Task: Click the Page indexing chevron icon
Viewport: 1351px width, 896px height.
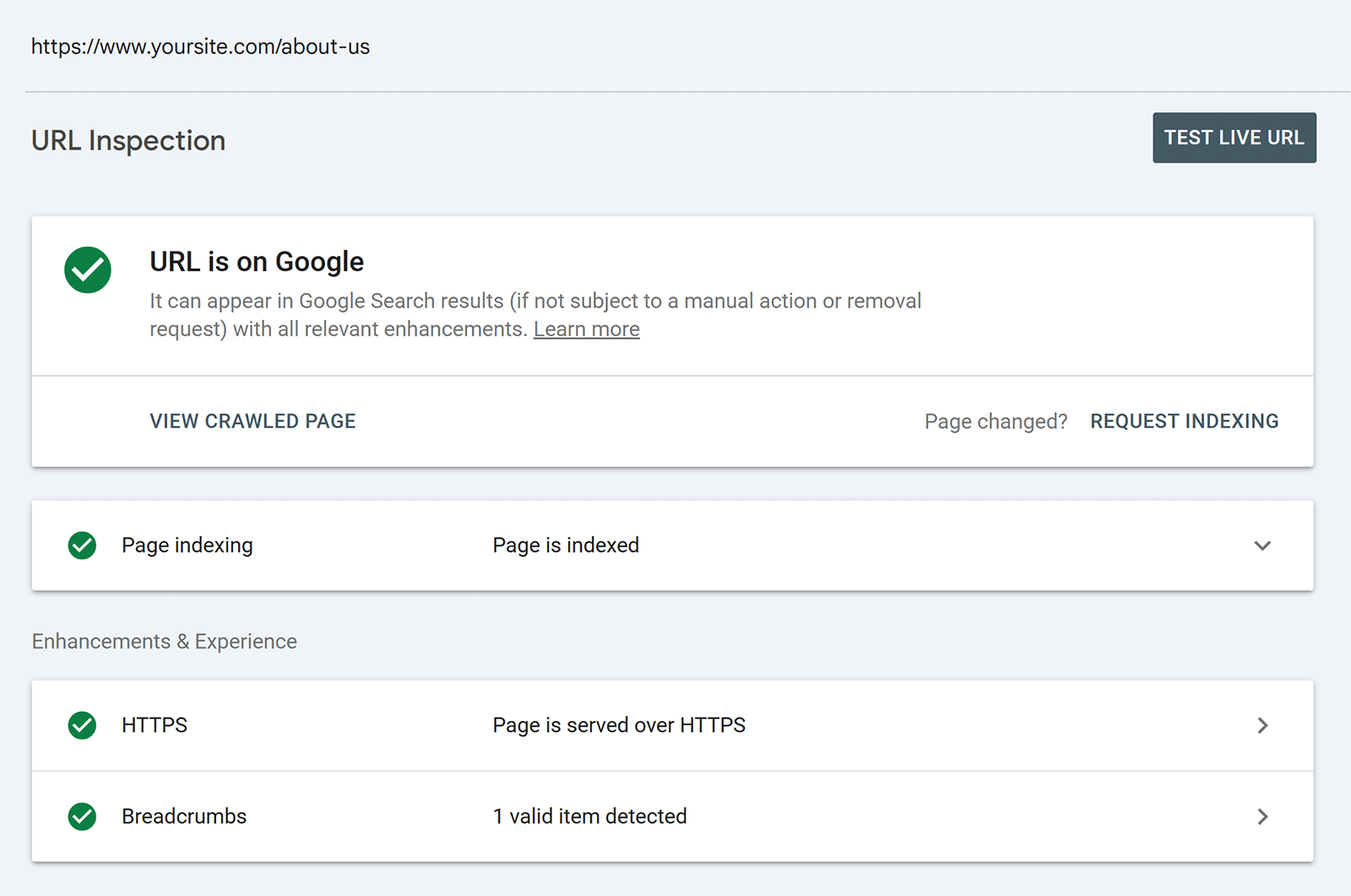Action: coord(1262,546)
